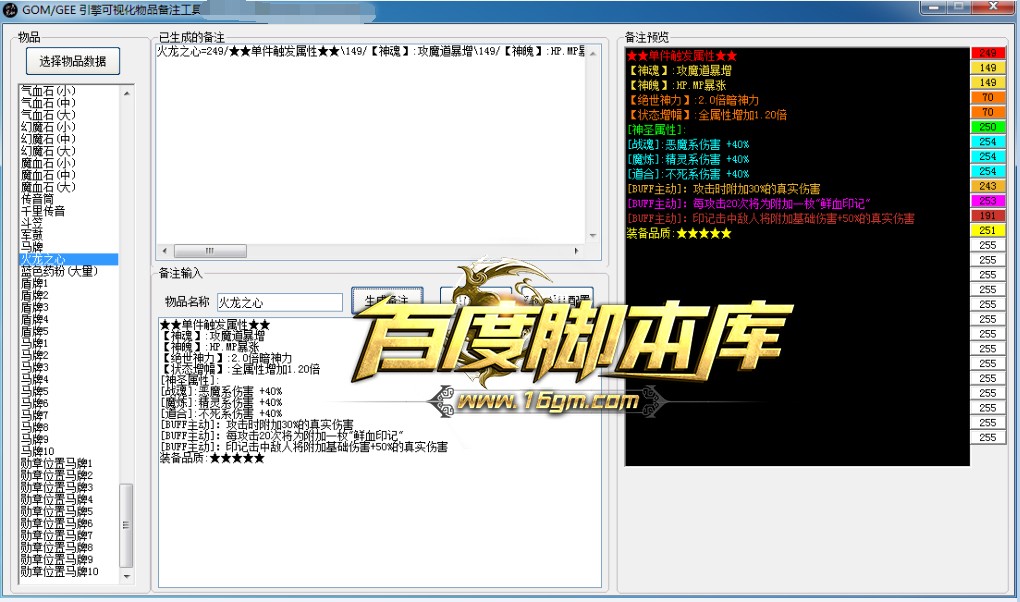Select the dark red 191 color swatch
Viewport: 1020px width, 602px height.
pyautogui.click(x=988, y=215)
